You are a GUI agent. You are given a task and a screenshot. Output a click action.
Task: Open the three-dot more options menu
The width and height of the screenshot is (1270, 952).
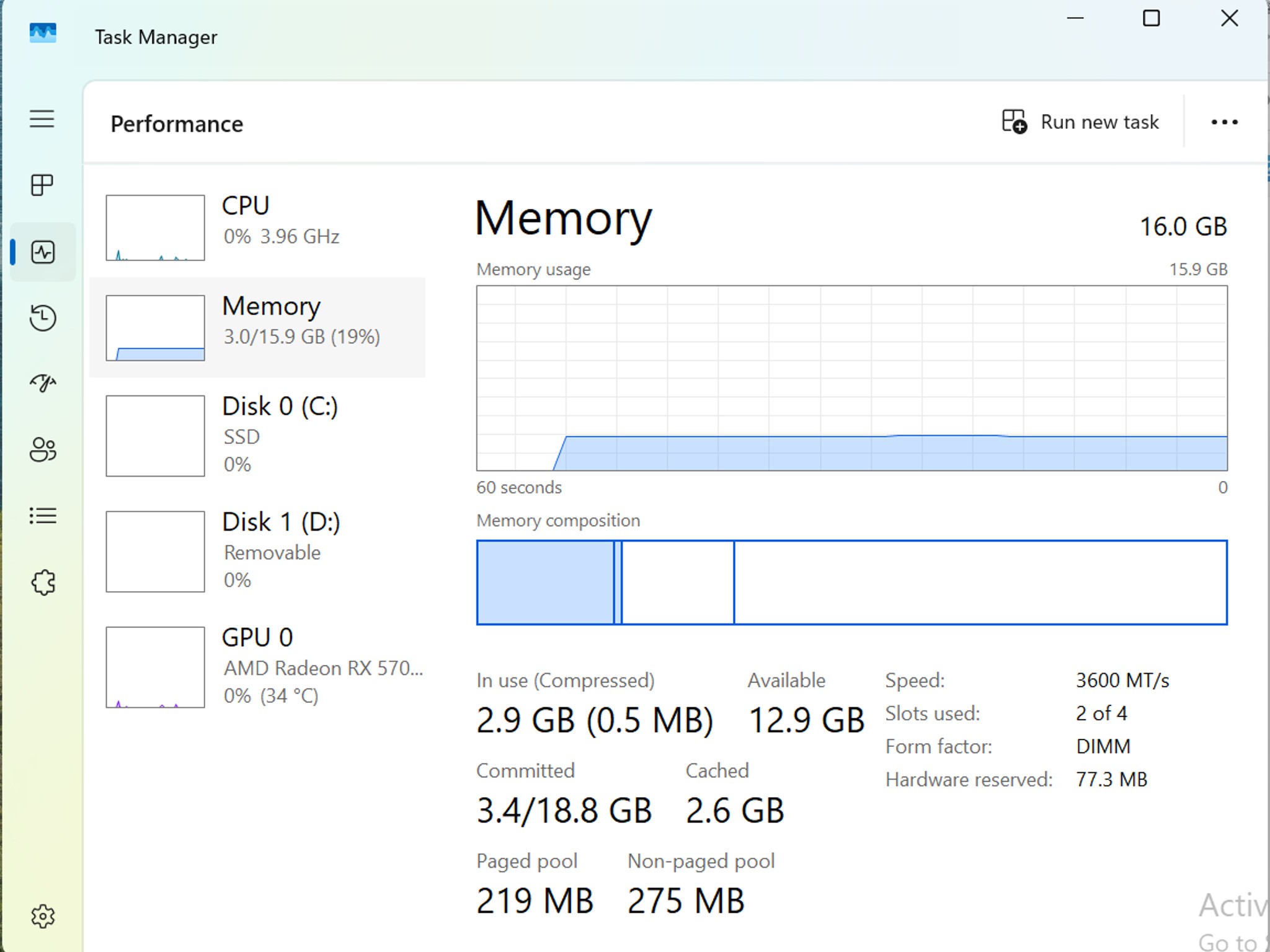point(1224,122)
